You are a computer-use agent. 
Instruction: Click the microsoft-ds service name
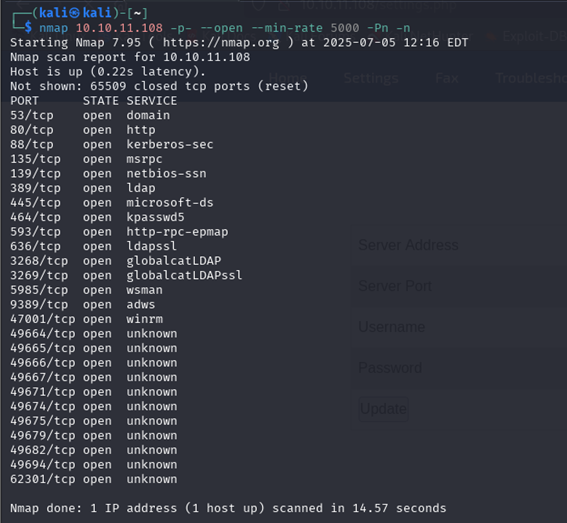tap(170, 203)
